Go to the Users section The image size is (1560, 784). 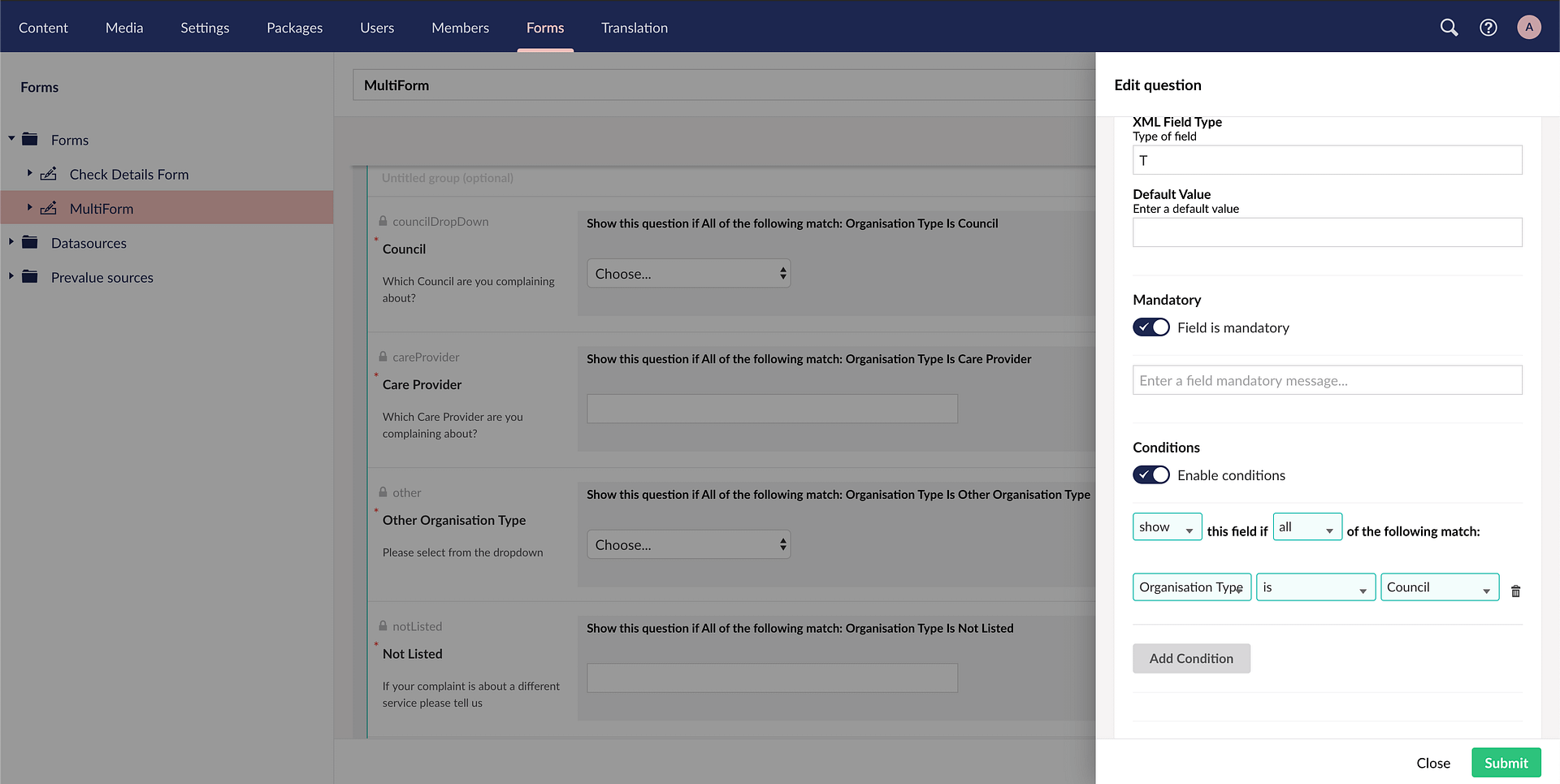click(377, 28)
